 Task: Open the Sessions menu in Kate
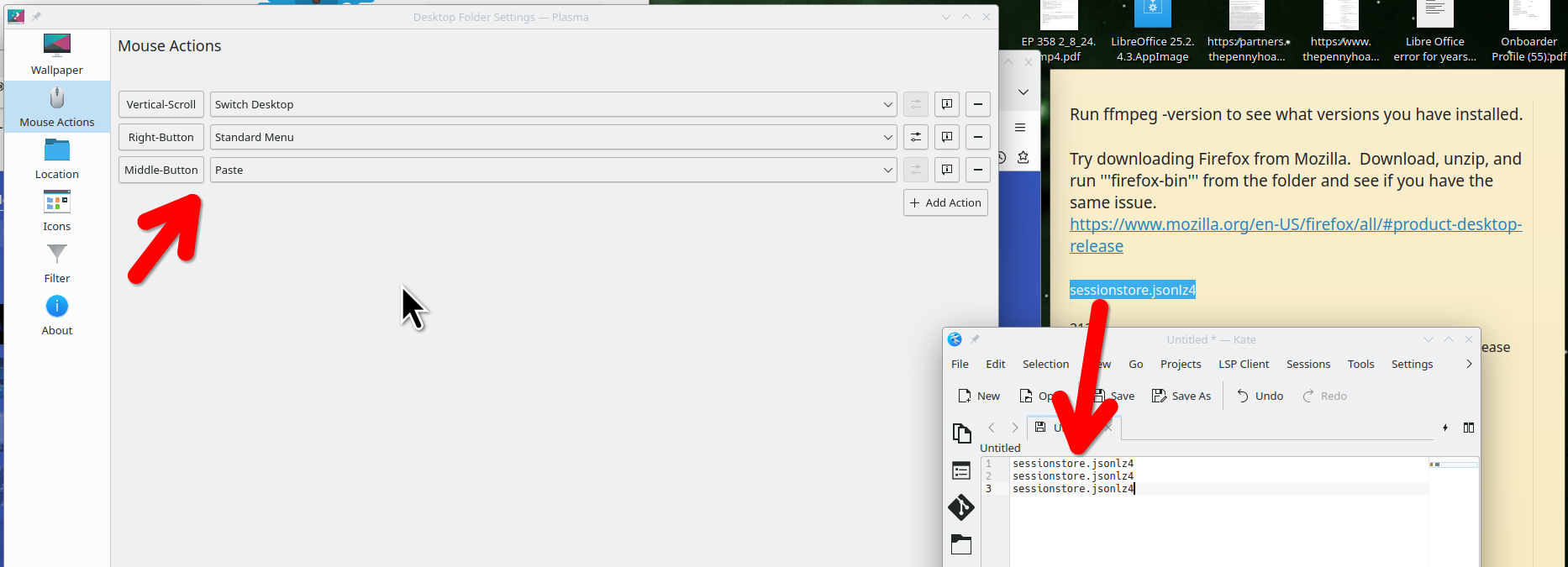tap(1308, 364)
